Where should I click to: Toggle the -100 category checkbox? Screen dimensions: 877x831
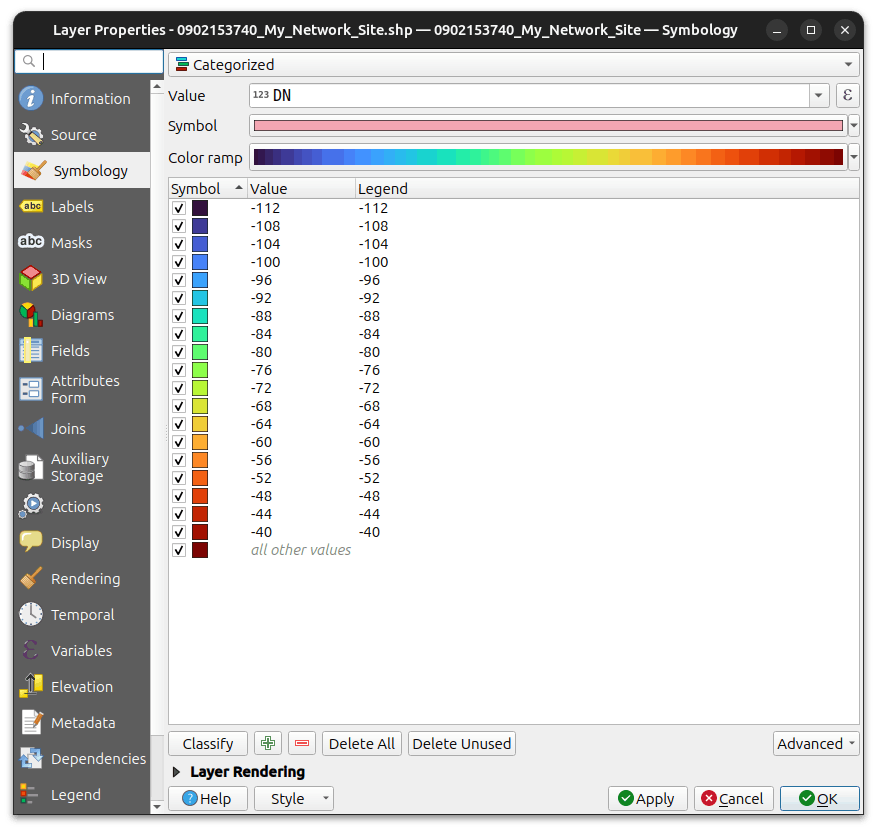179,262
